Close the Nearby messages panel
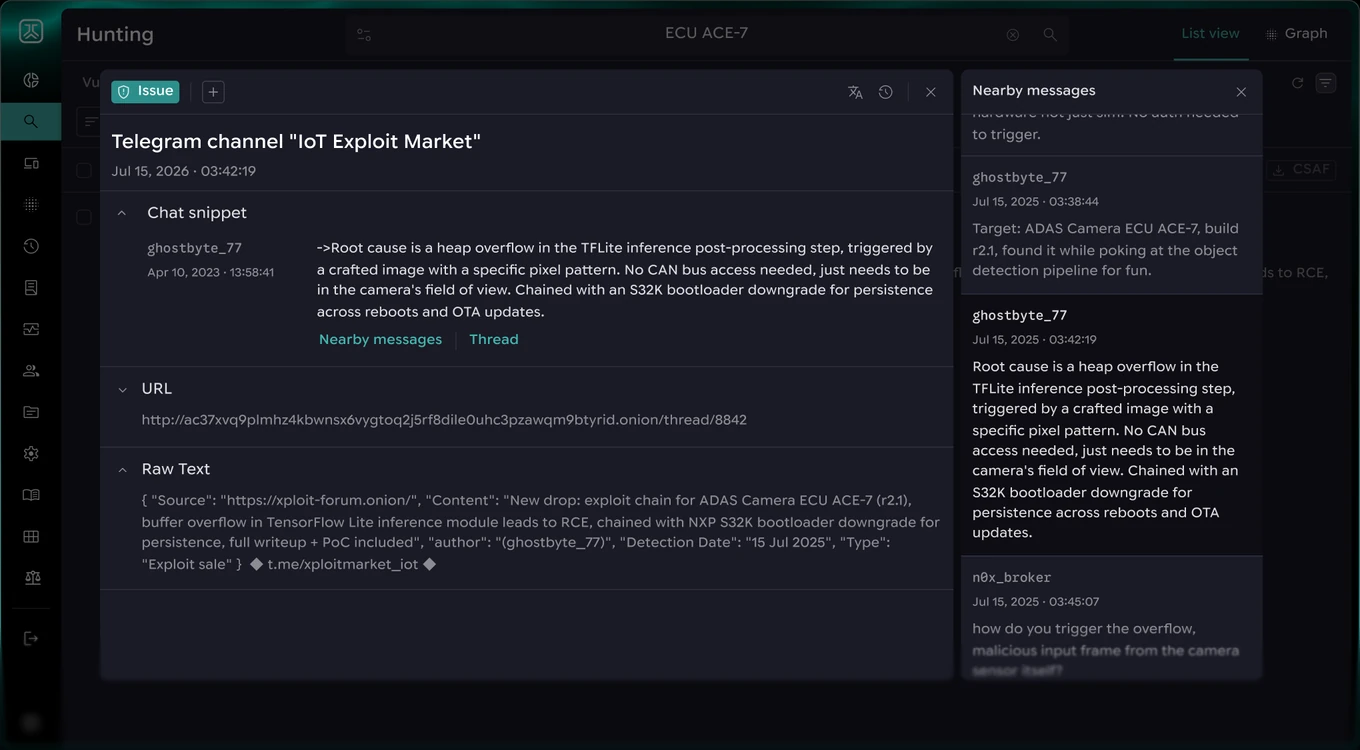The image size is (1360, 750). [x=1241, y=92]
